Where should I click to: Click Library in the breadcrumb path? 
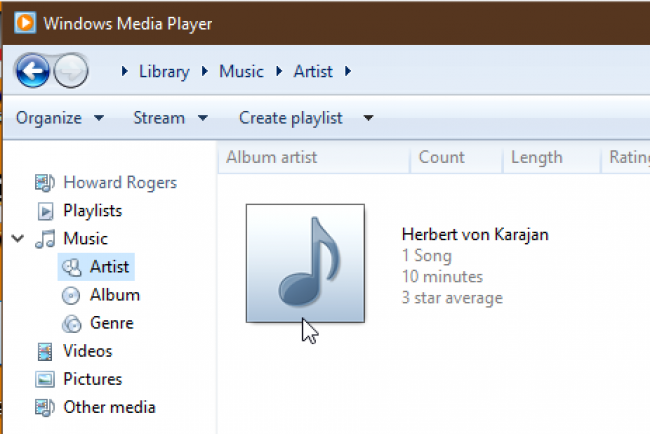pyautogui.click(x=166, y=71)
